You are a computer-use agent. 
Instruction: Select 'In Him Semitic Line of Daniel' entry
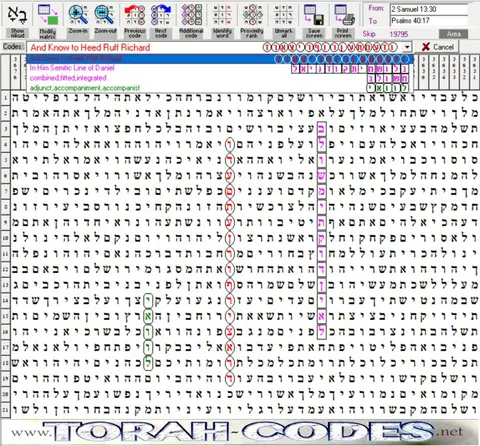[220, 68]
